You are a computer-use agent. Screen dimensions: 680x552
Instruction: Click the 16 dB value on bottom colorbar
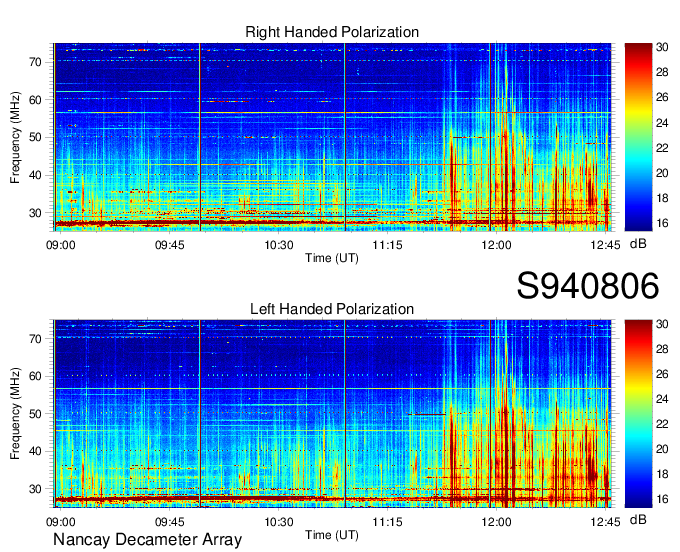click(x=662, y=500)
